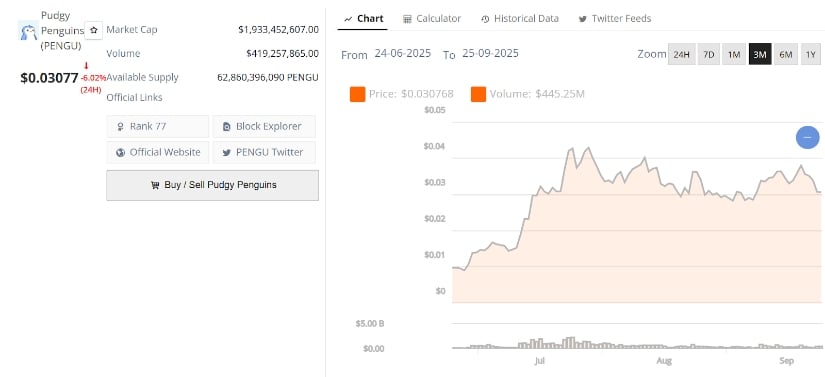Click the To date field 25-09-2025
Image resolution: width=825 pixels, height=377 pixels.
point(490,53)
